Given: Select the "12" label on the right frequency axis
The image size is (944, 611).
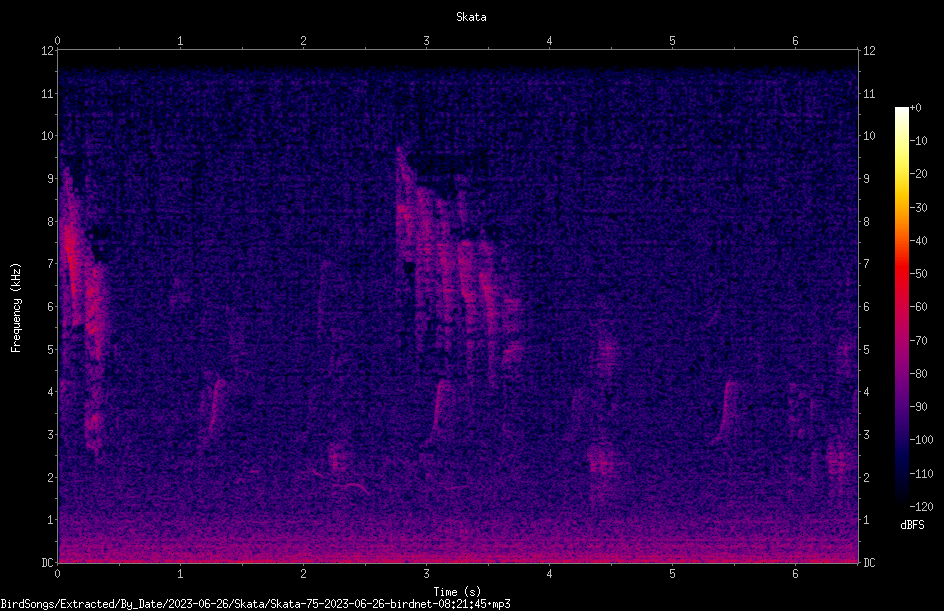Looking at the screenshot, I should point(869,51).
